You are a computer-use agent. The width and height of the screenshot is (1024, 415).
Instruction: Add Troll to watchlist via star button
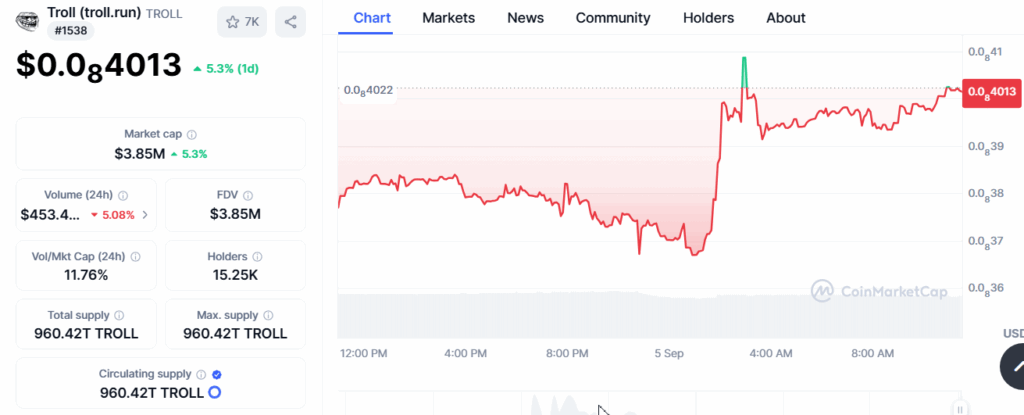tap(242, 21)
